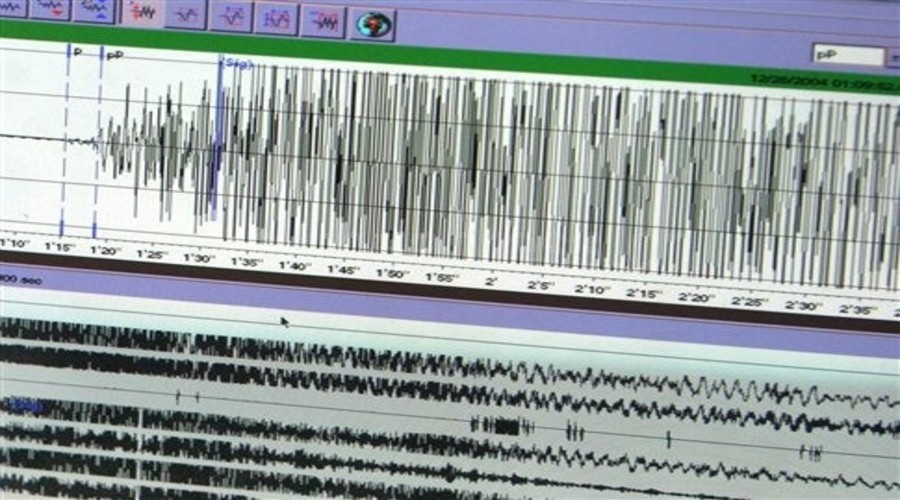Click the pP phase input field

click(847, 56)
